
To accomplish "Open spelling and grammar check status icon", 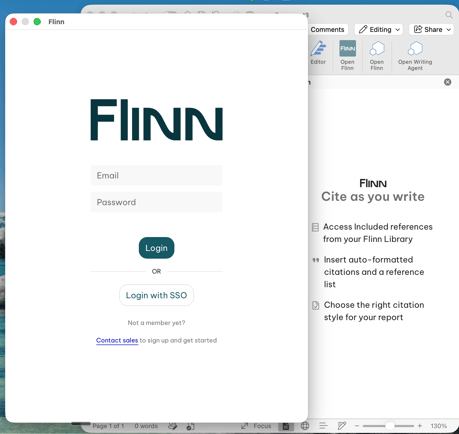I will (x=172, y=426).
